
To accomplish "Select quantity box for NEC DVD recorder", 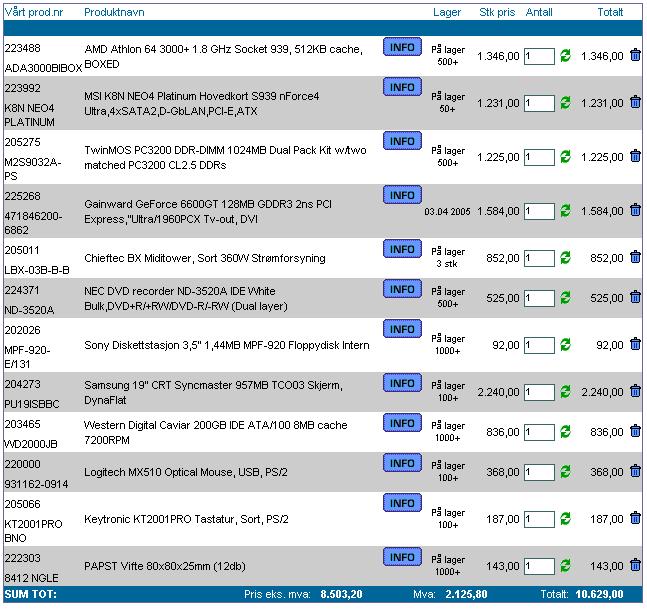I will click(x=539, y=298).
